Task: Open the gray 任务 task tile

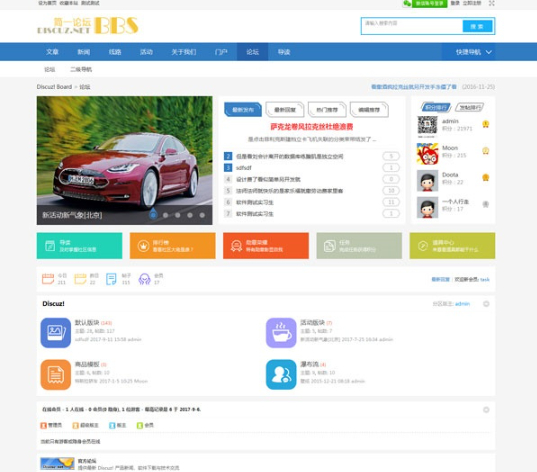Action: click(x=359, y=246)
